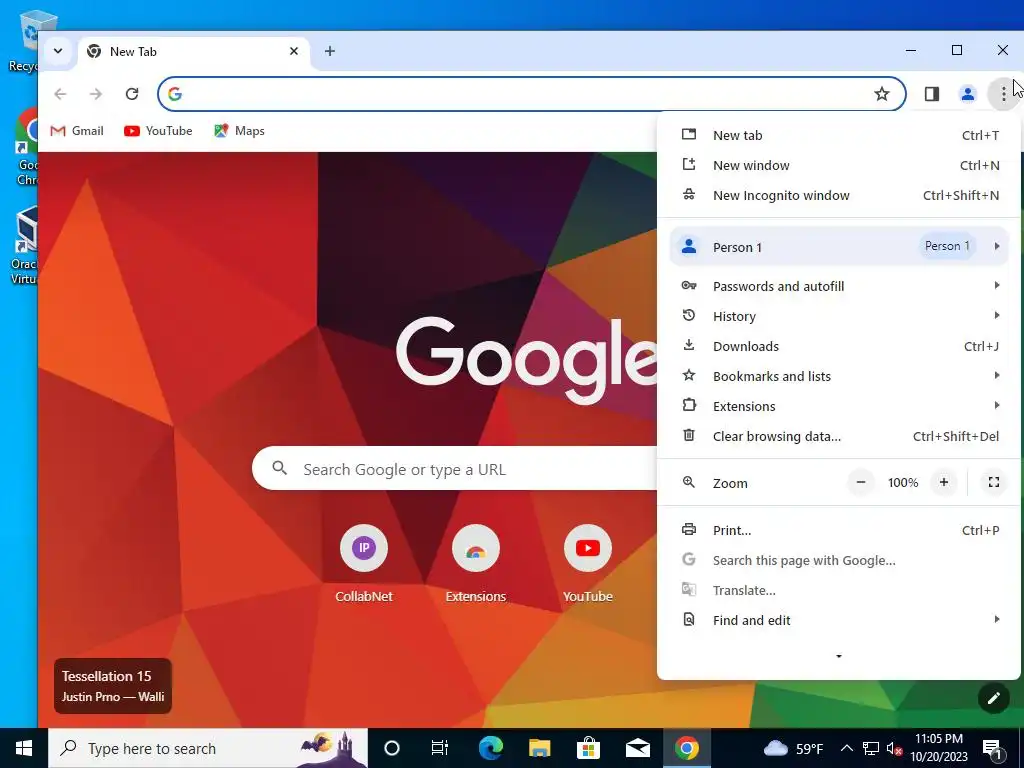
Task: Expand the History submenu
Action: 839,316
